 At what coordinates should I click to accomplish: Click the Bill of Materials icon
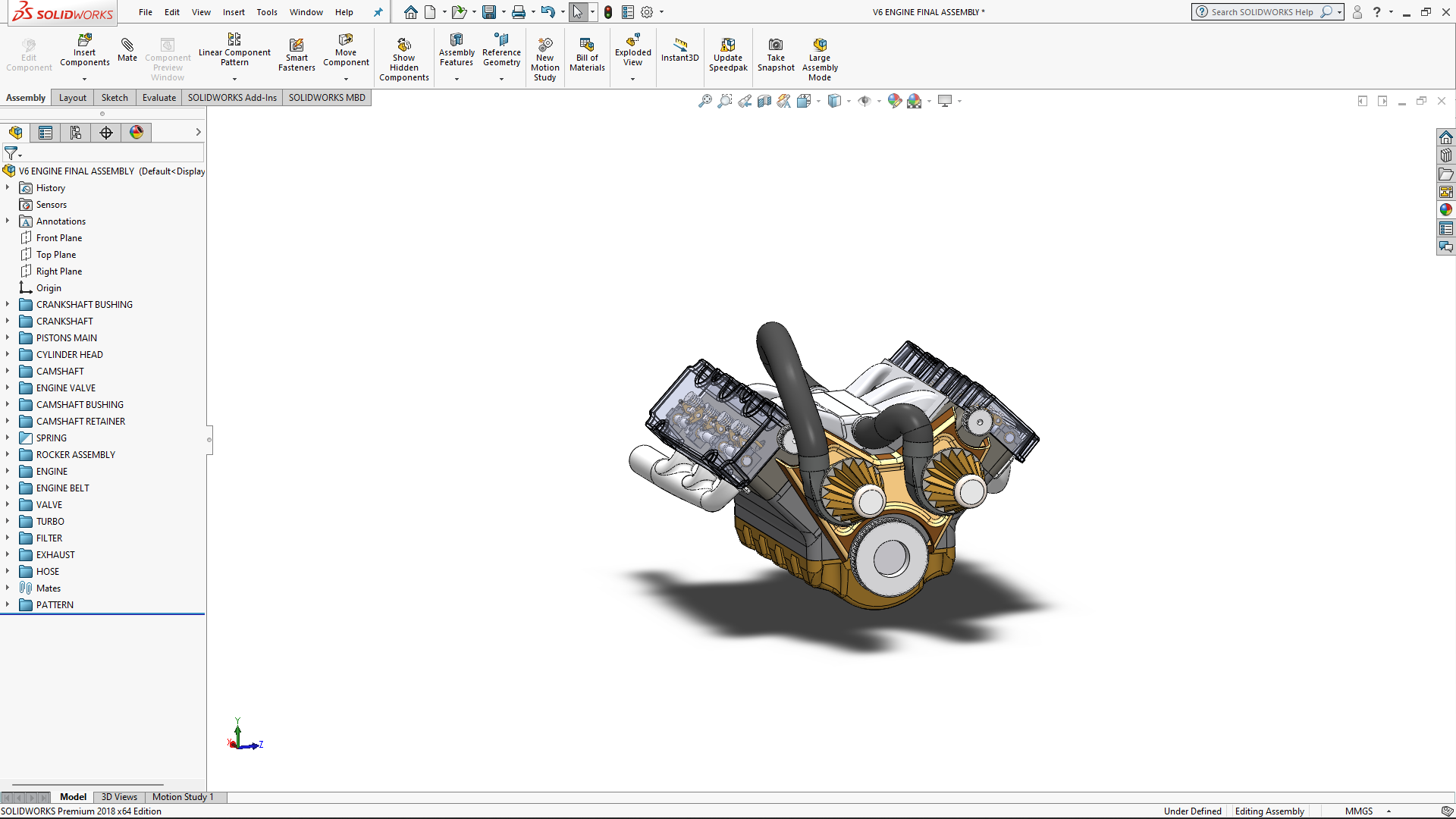click(587, 45)
